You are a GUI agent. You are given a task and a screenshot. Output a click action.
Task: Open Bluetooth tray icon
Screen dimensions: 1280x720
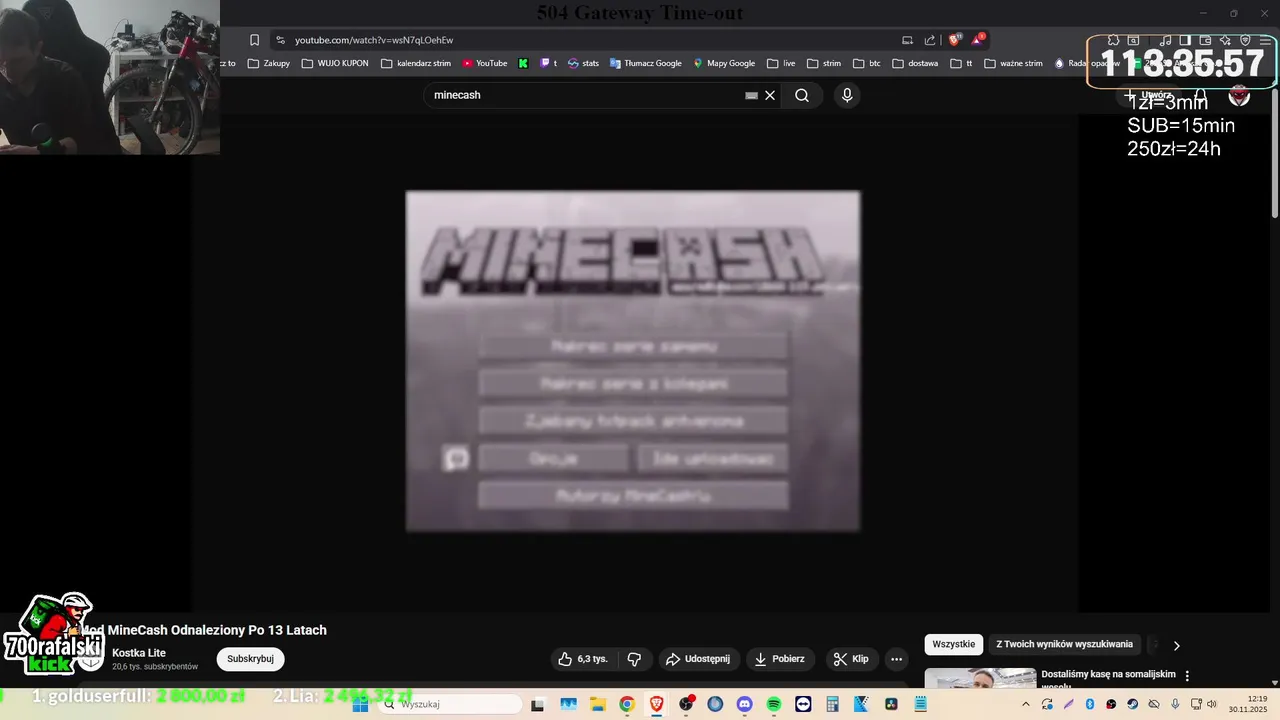[x=1090, y=704]
